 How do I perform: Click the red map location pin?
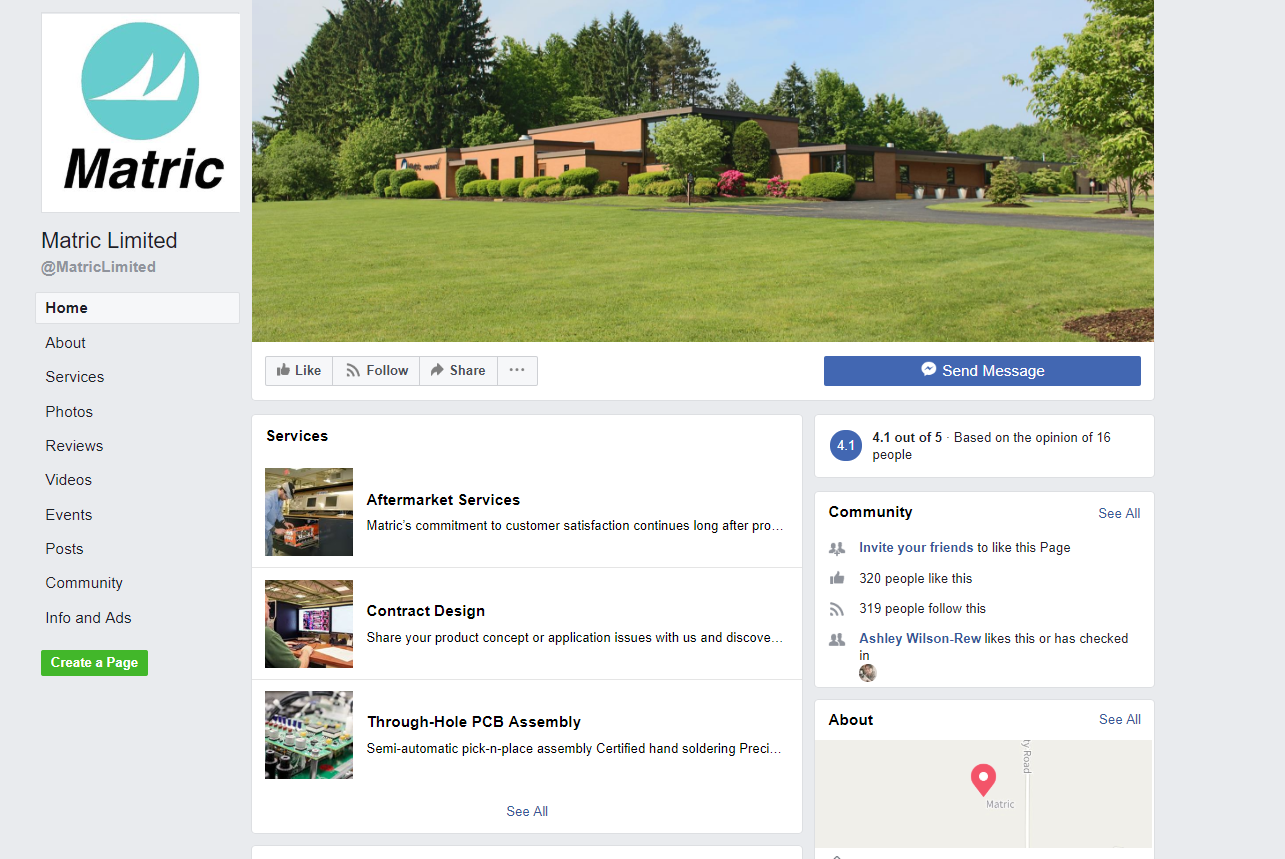[983, 779]
